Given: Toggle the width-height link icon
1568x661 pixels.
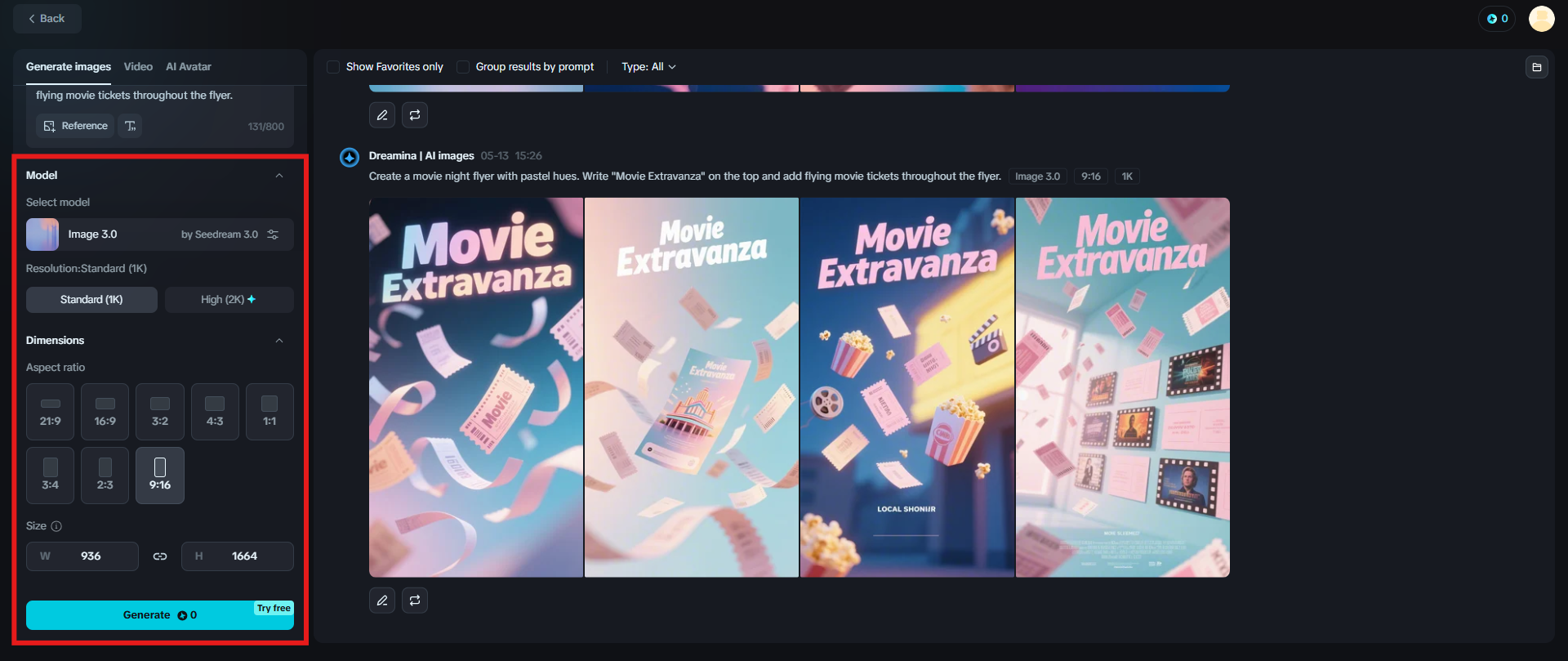Looking at the screenshot, I should point(160,556).
